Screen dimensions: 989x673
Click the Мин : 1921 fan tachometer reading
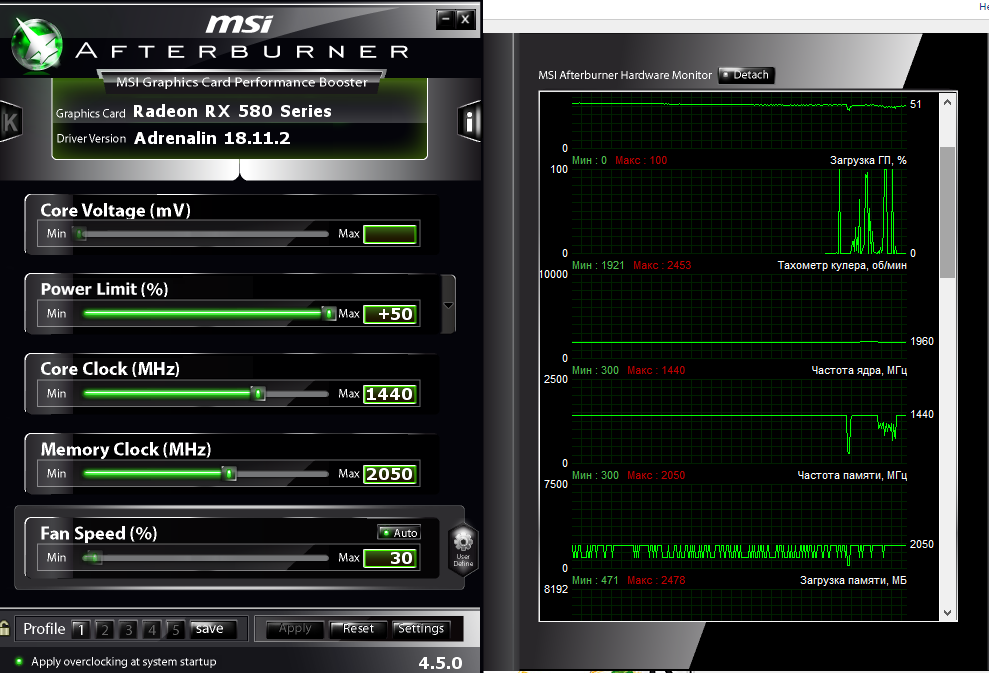598,266
